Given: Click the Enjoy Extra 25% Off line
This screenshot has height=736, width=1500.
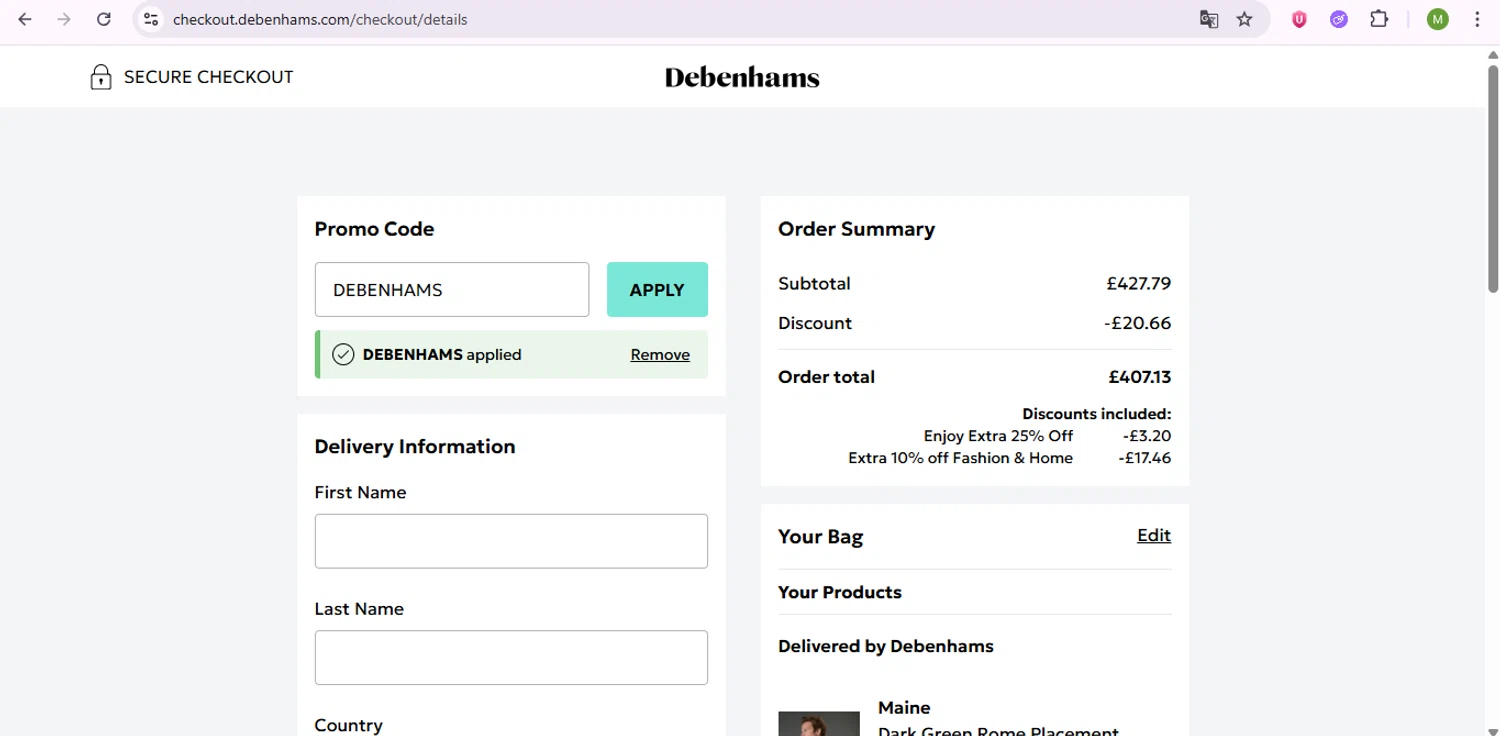Looking at the screenshot, I should (x=998, y=436).
